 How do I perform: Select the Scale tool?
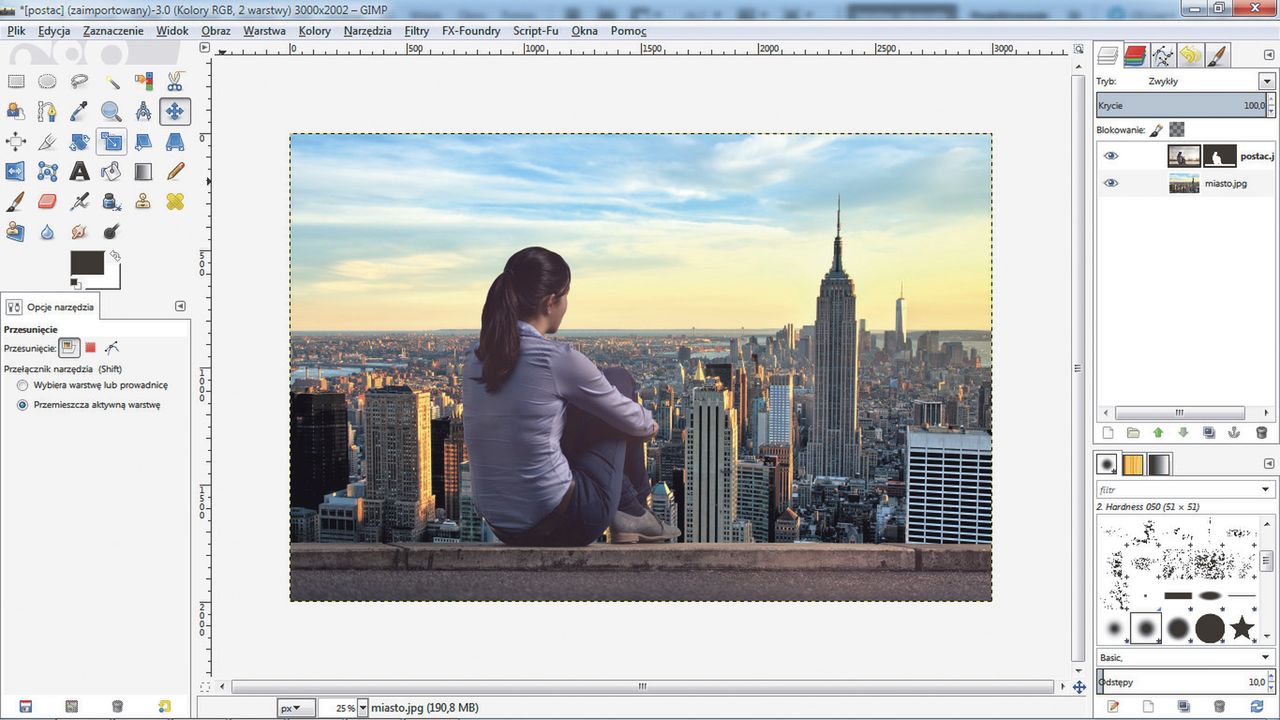[x=111, y=142]
